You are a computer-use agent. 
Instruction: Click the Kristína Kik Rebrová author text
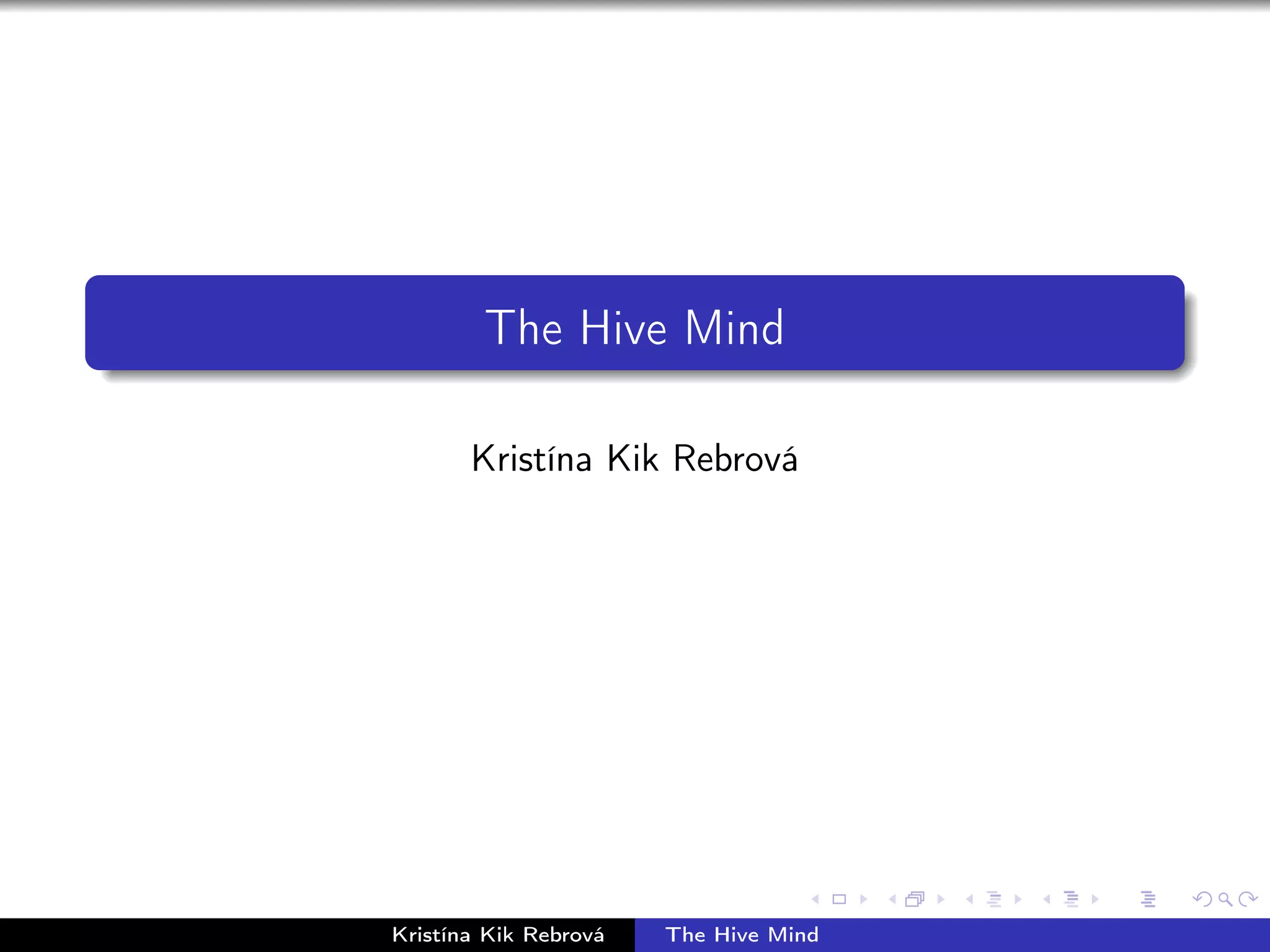point(634,459)
